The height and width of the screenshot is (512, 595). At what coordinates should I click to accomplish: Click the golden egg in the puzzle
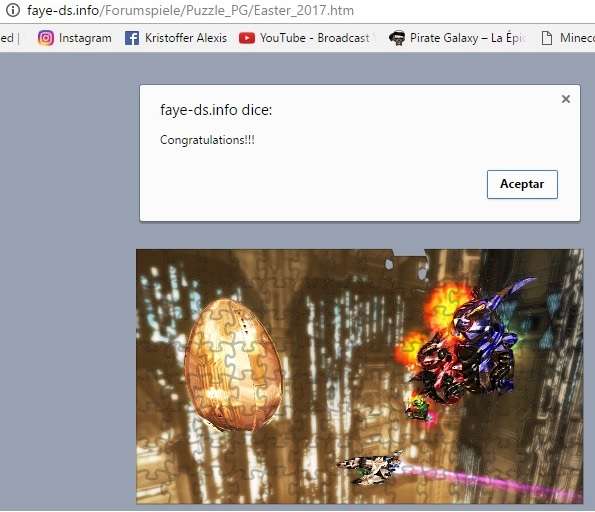[233, 365]
